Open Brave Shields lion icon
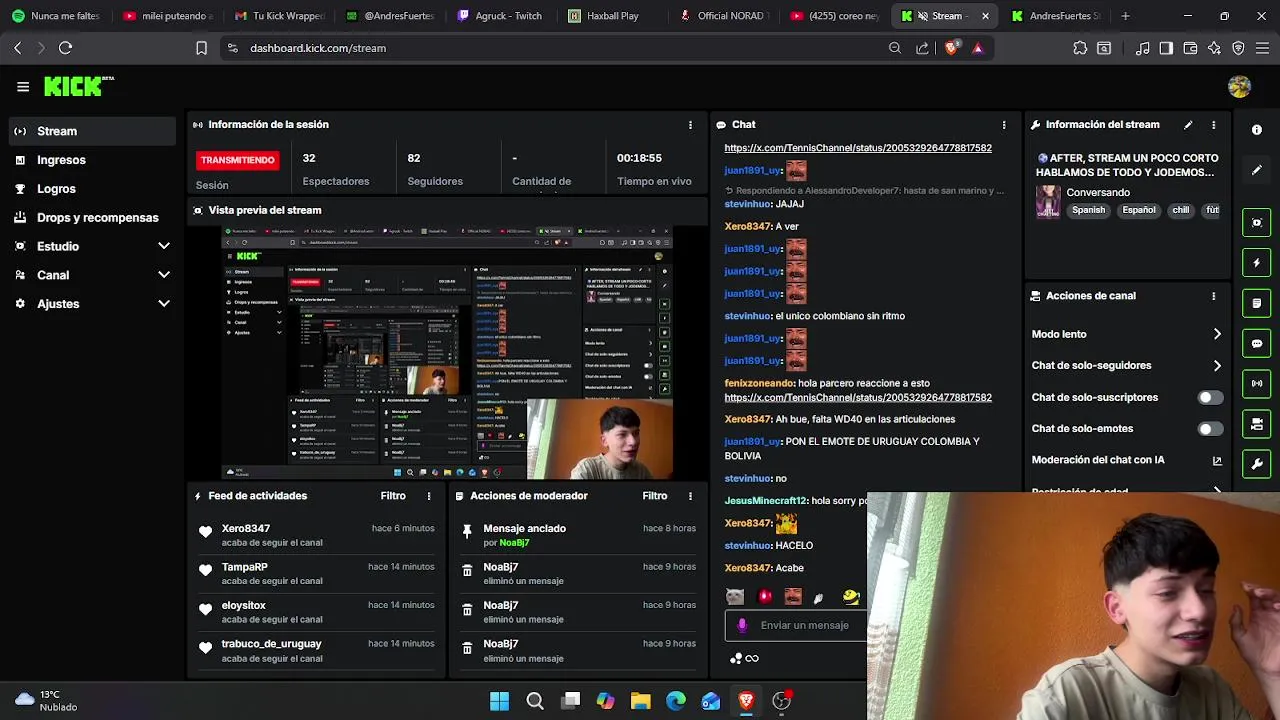The width and height of the screenshot is (1280, 720). tap(951, 48)
